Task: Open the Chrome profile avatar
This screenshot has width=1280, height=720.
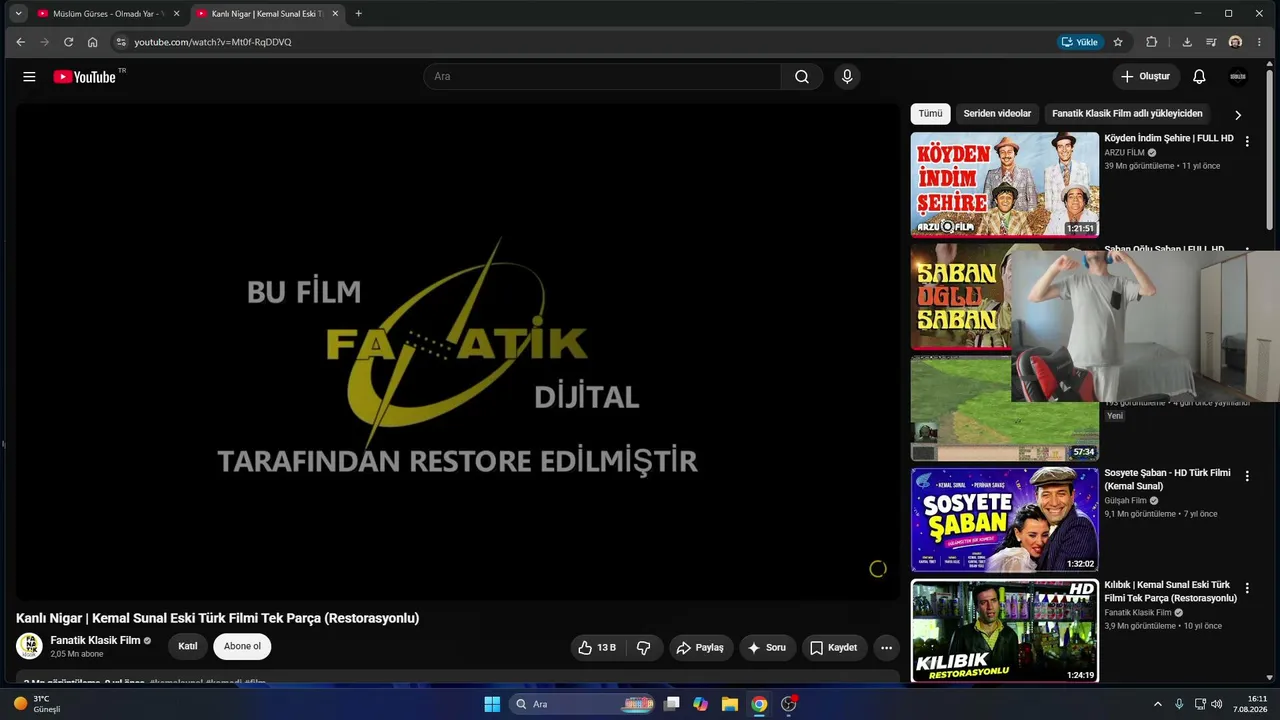Action: tap(1235, 42)
